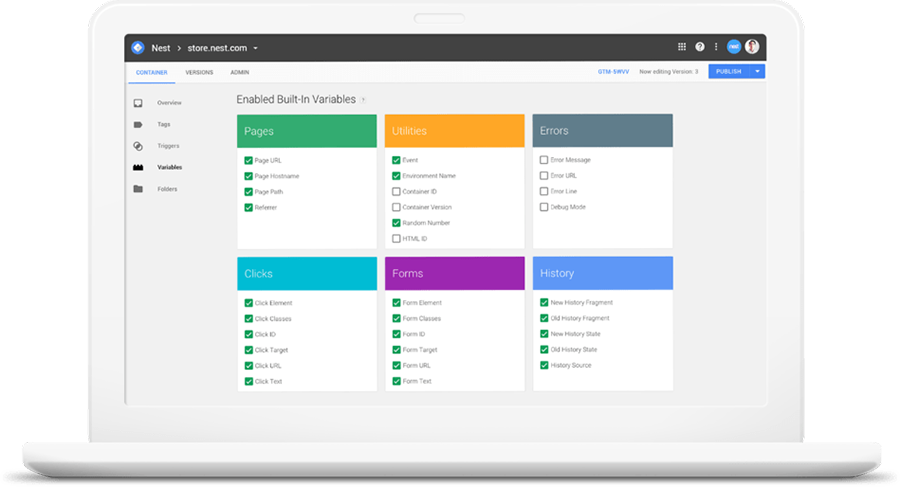900x487 pixels.
Task: Go to Triggers via sidebar icon
Action: [138, 146]
